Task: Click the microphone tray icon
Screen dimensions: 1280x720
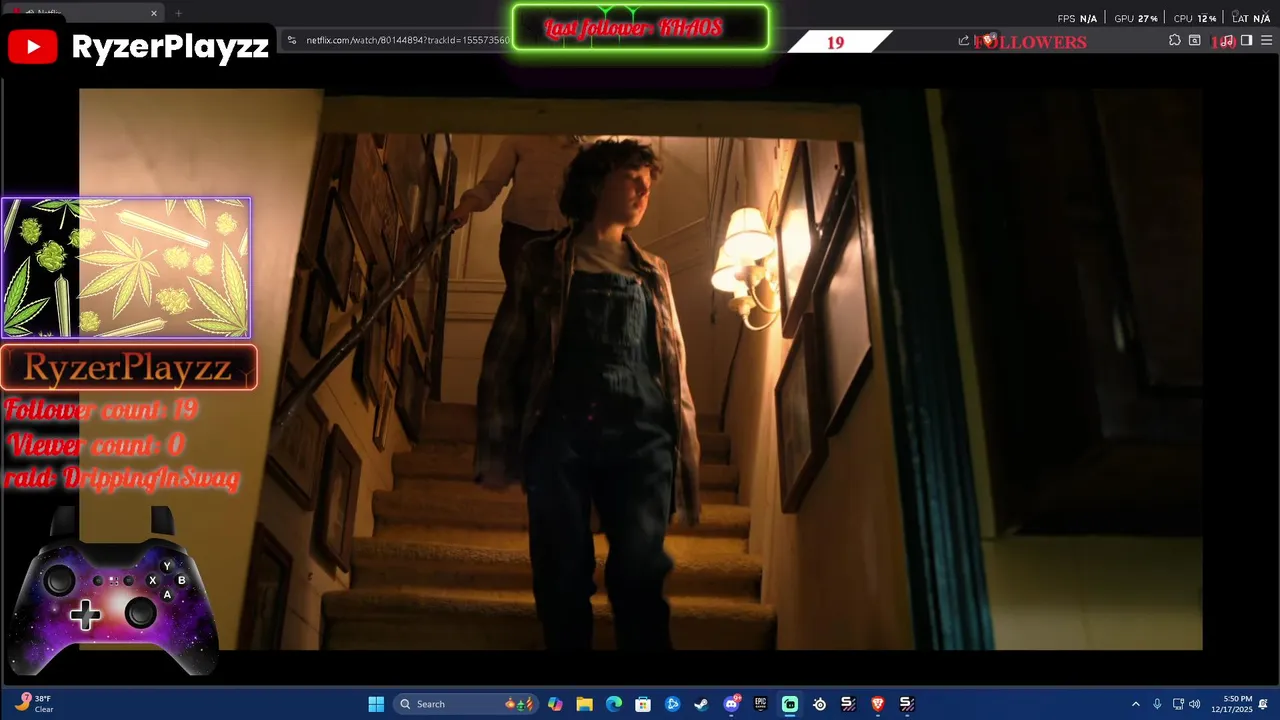Action: coord(1157,704)
